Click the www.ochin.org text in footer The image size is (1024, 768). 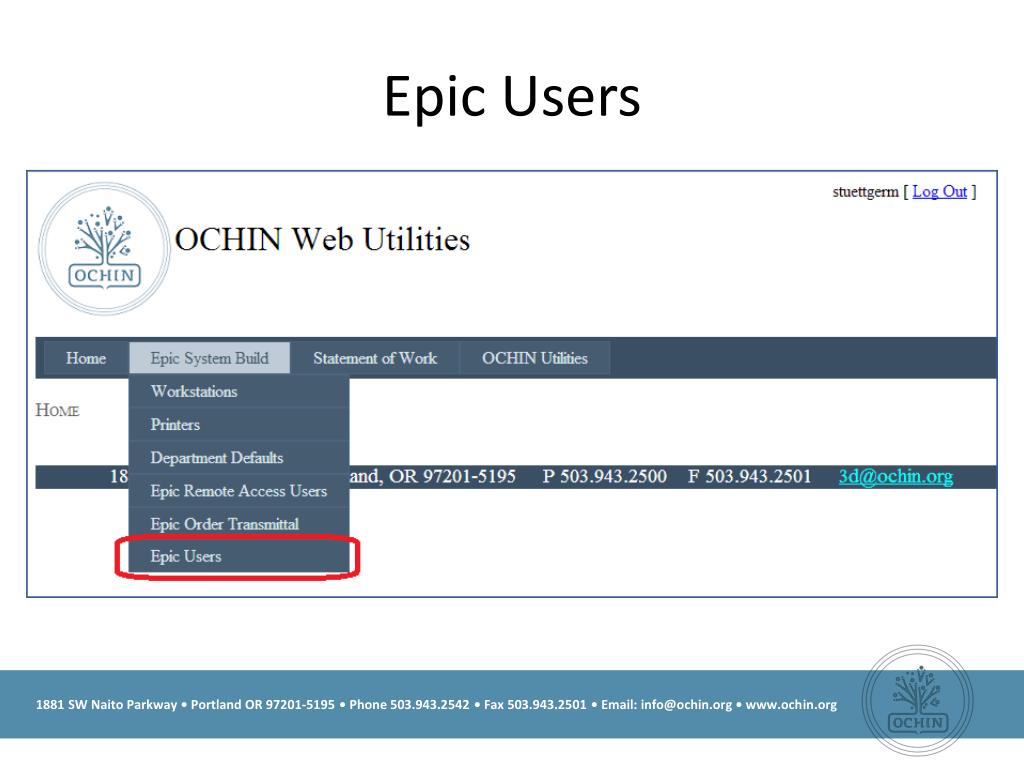[791, 705]
